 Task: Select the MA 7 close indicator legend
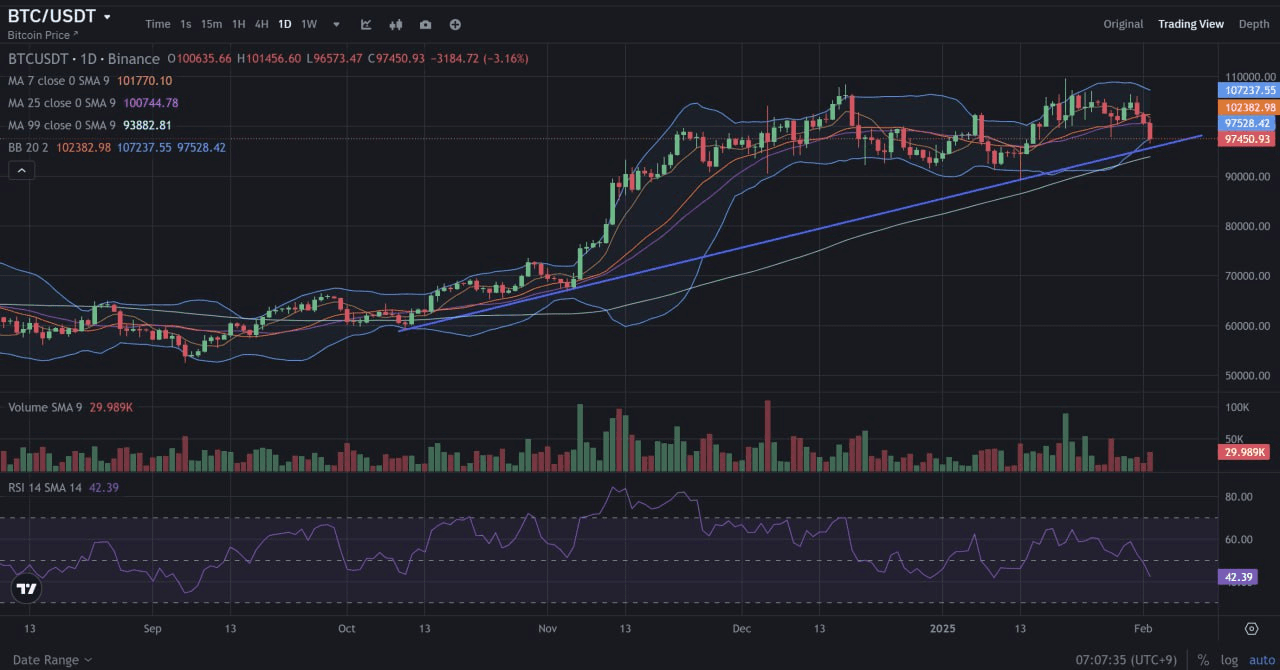[x=90, y=81]
